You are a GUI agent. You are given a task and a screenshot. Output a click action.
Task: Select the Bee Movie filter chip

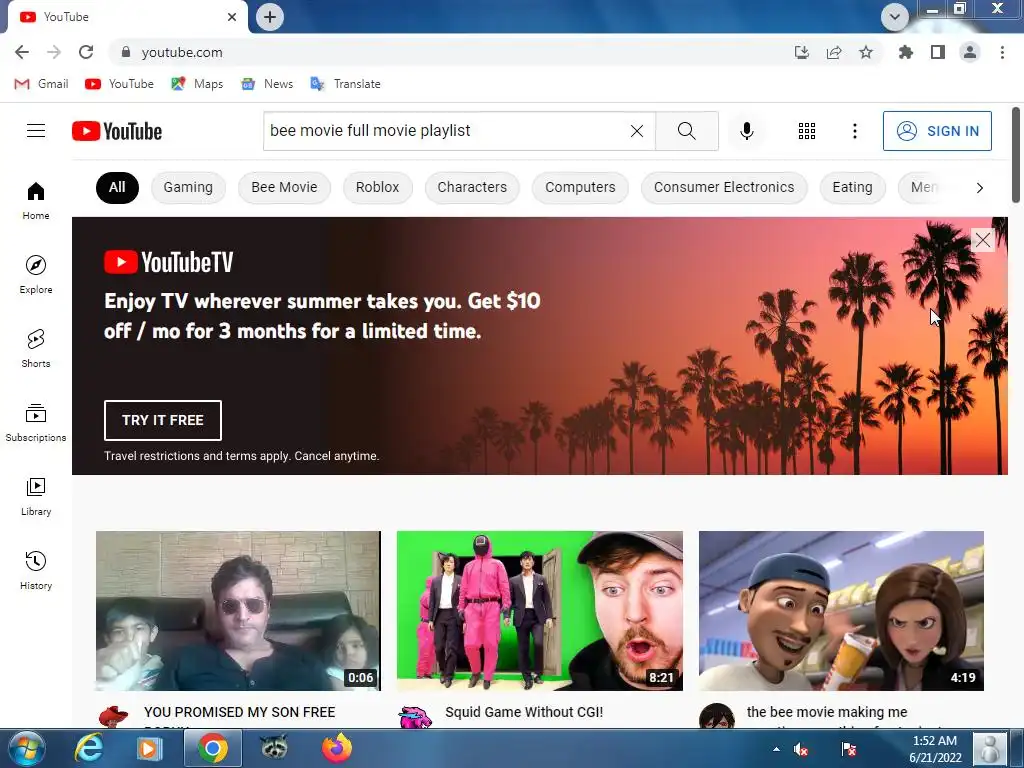[x=284, y=187]
